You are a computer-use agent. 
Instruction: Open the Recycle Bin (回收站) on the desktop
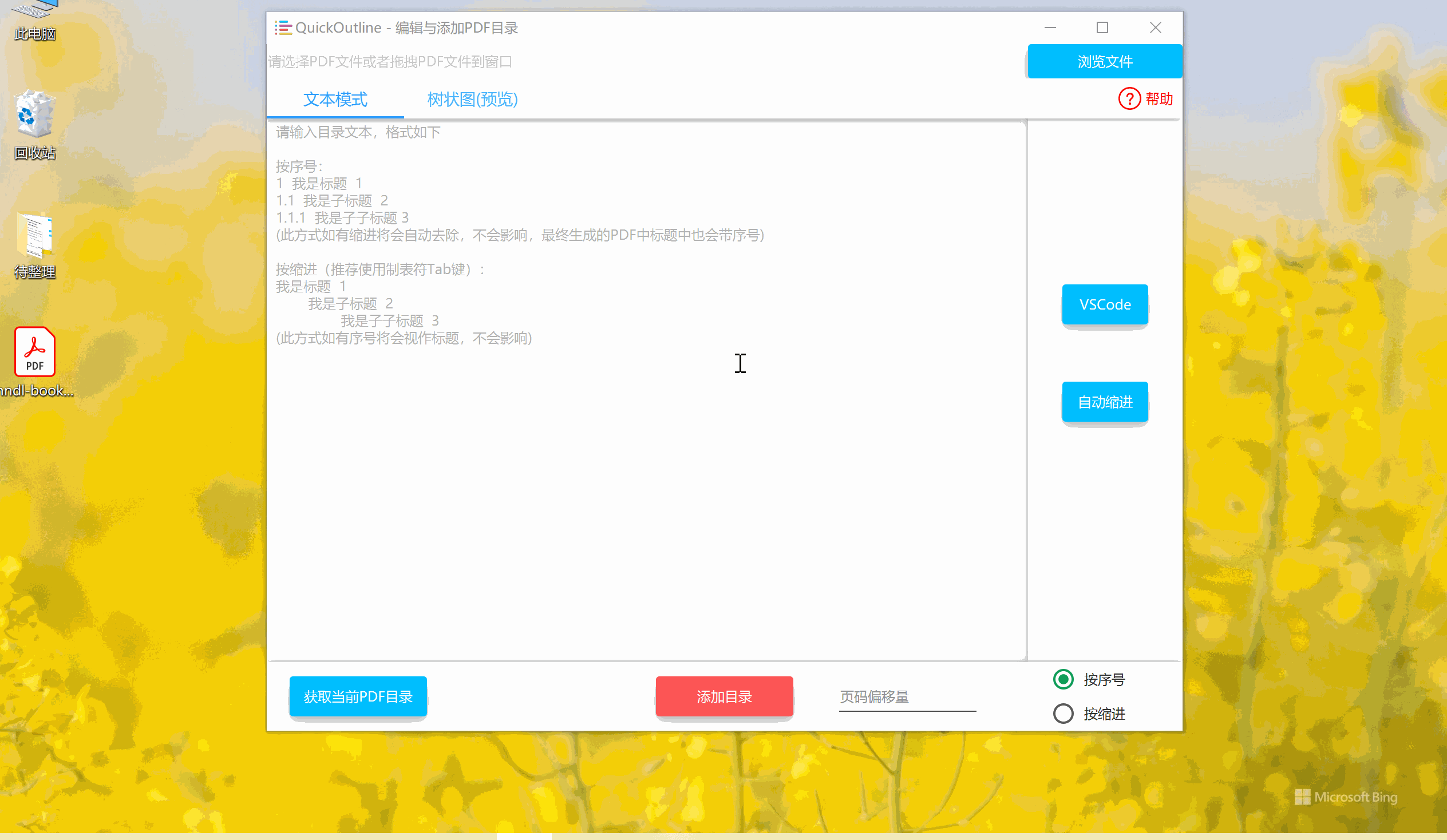click(35, 115)
